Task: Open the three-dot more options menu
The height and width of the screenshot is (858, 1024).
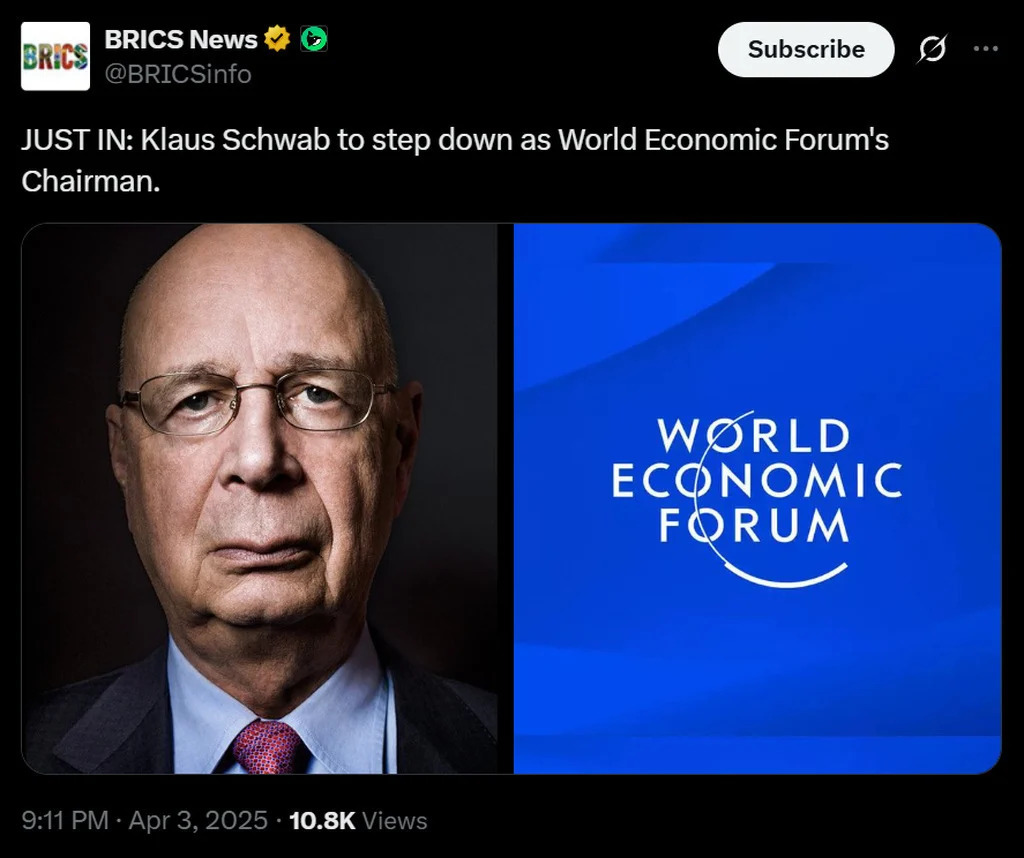Action: coord(985,49)
